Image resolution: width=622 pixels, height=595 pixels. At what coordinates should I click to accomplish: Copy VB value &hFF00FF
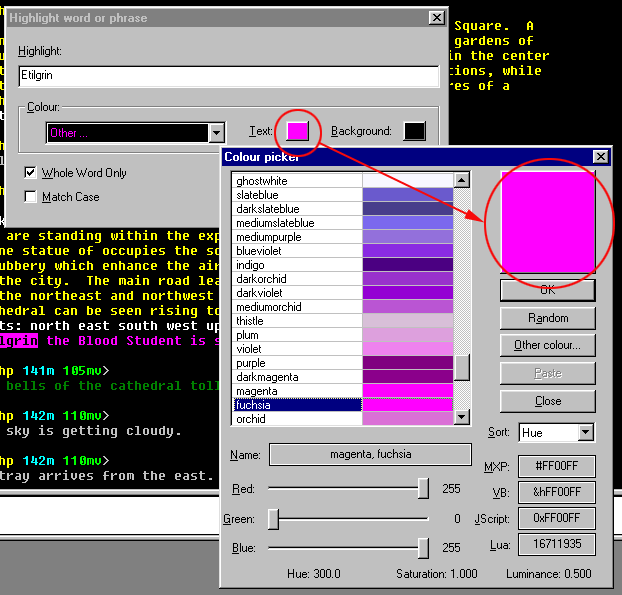557,492
